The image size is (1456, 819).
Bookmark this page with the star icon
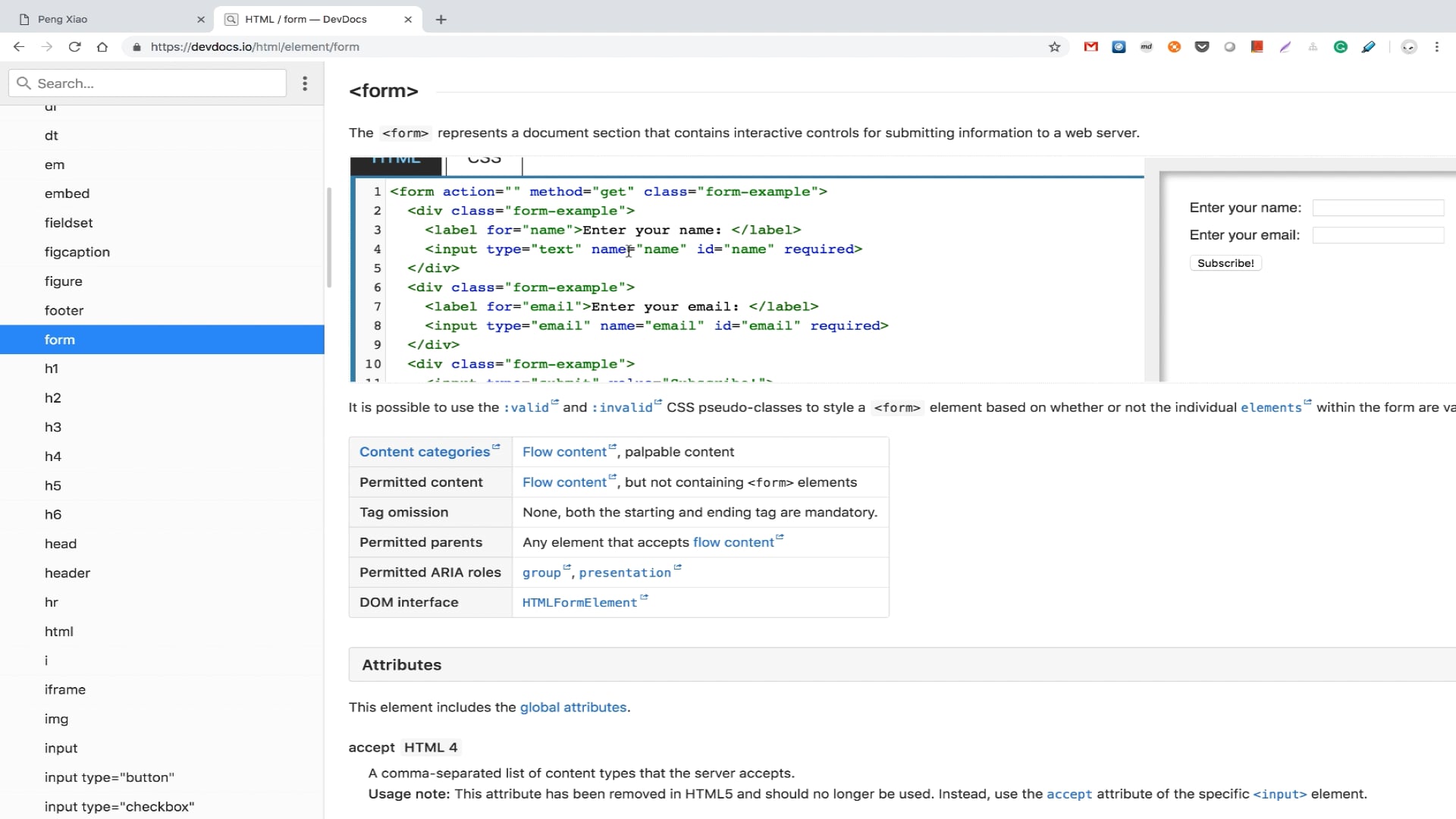1054,47
